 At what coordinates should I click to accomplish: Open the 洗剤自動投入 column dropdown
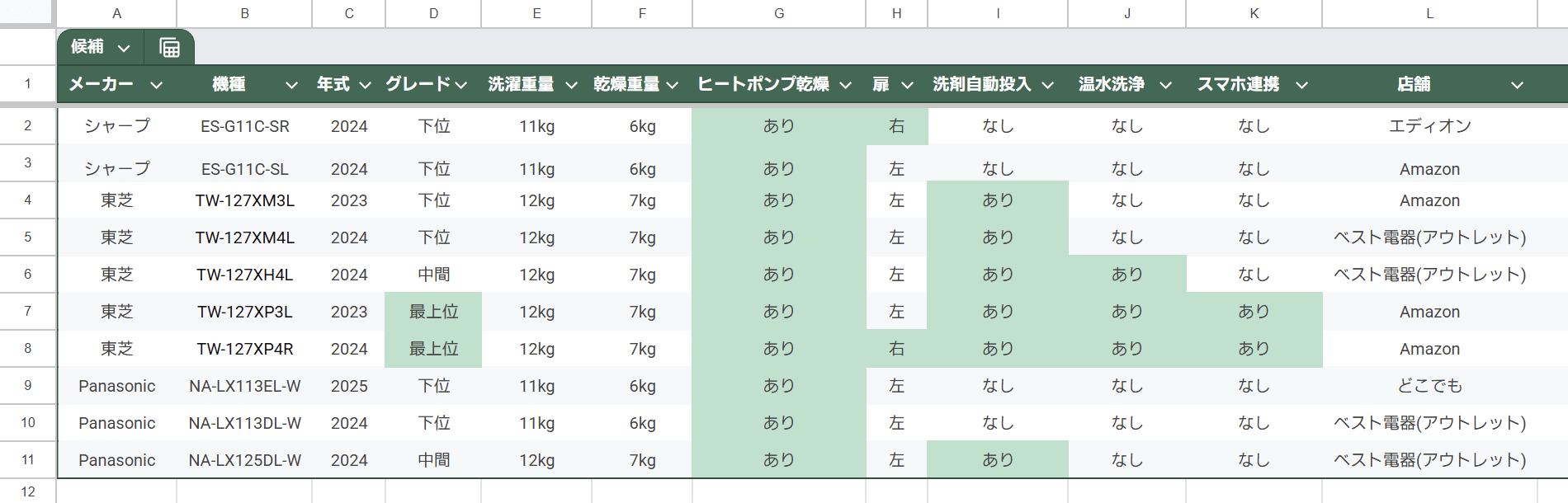[x=1048, y=85]
